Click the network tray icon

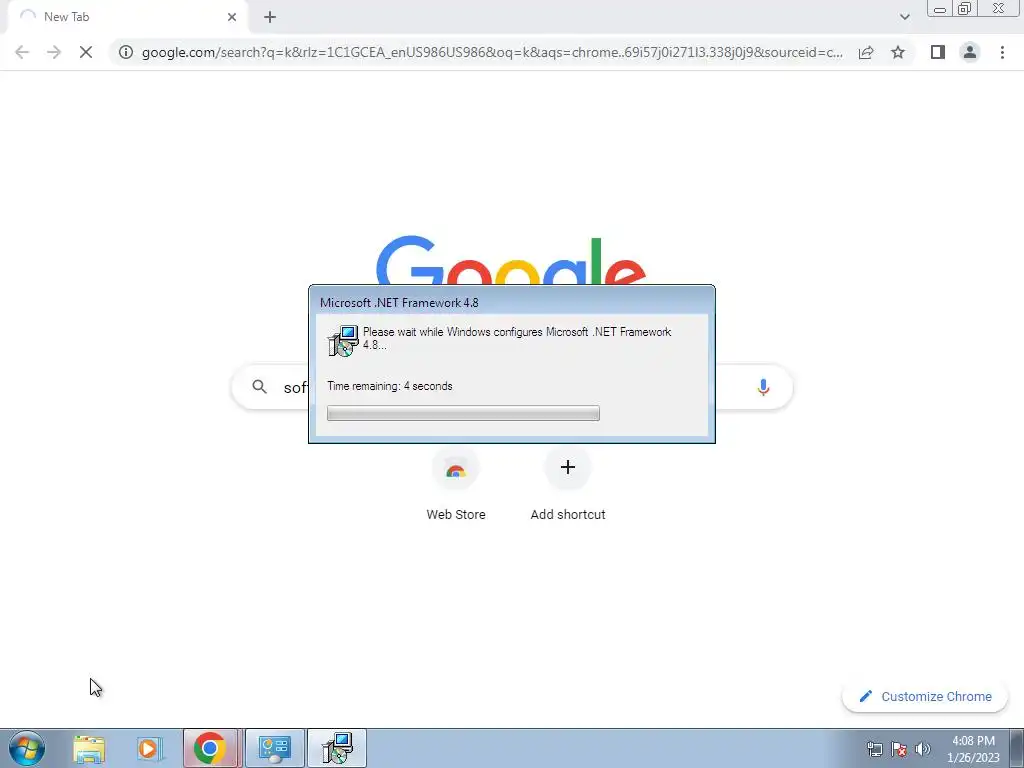point(874,749)
